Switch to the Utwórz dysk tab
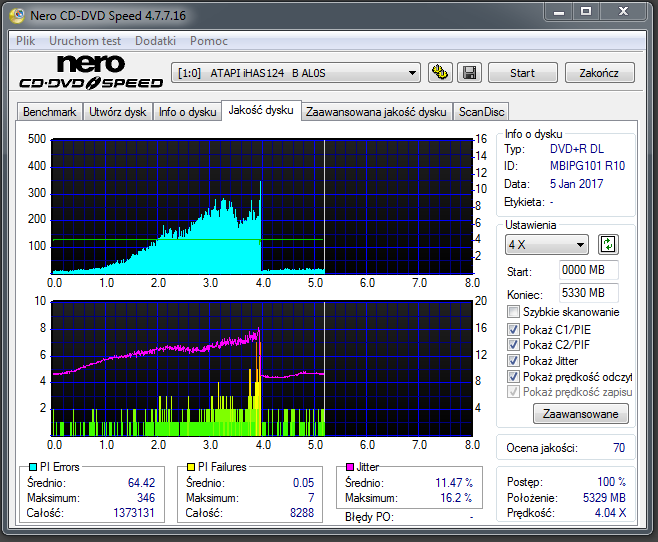Image resolution: width=658 pixels, height=542 pixels. click(118, 112)
